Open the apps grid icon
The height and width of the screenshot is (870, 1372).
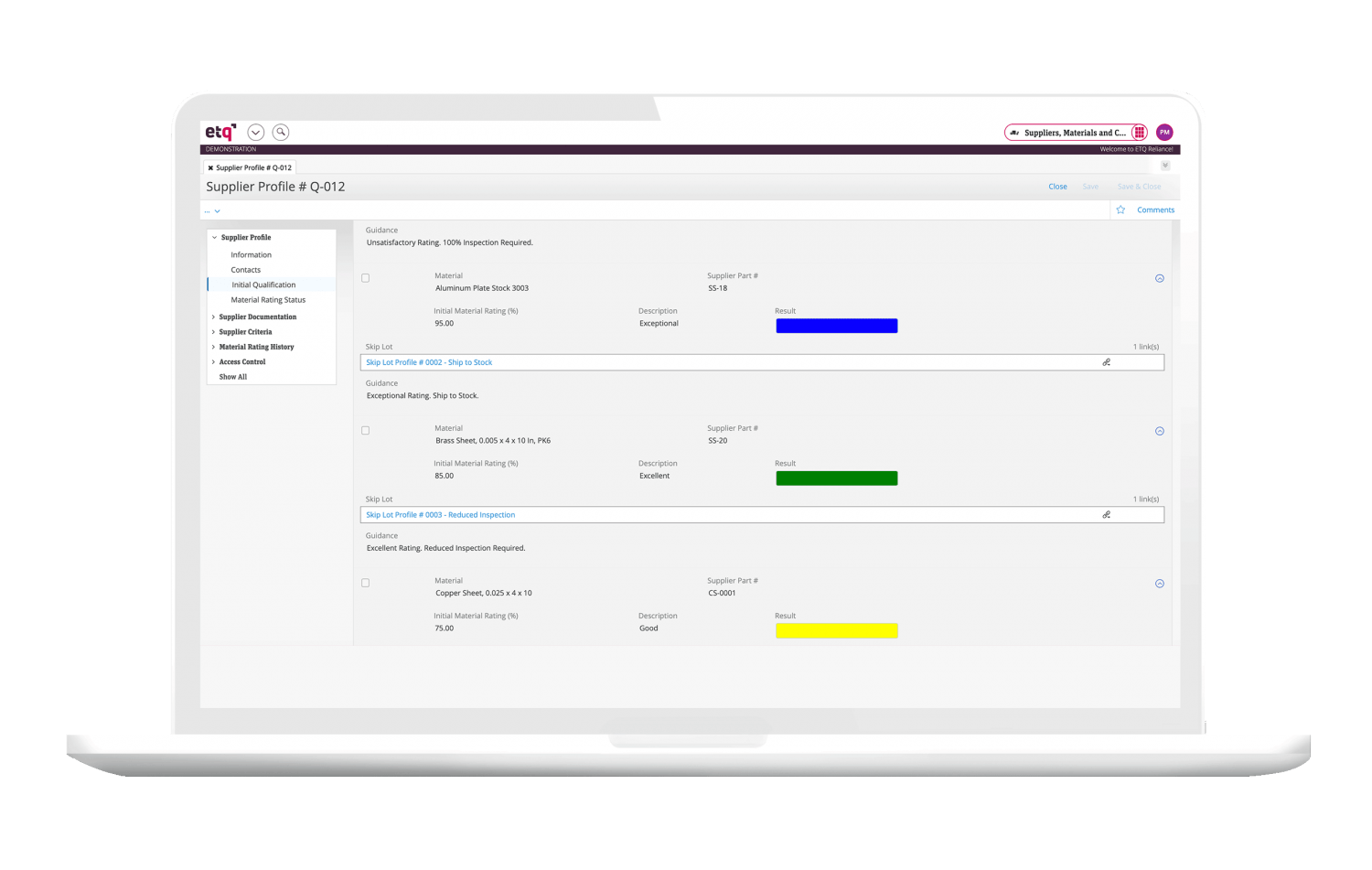(1139, 133)
